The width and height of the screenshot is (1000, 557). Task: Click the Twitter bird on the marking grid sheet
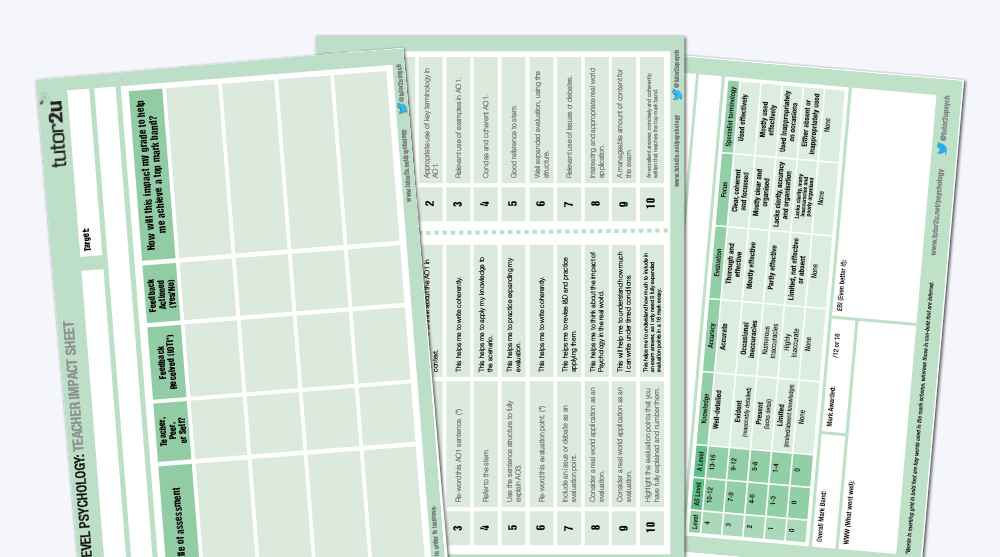tap(941, 149)
